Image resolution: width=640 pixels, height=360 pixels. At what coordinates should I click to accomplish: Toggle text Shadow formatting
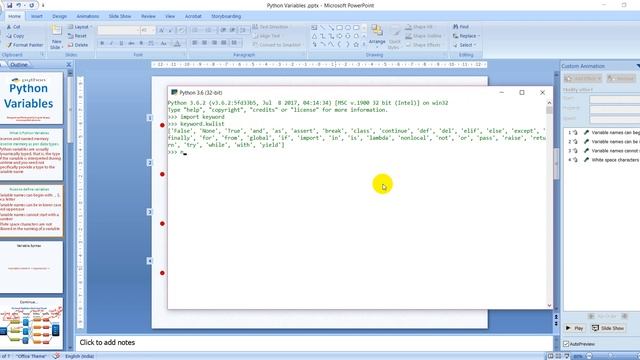click(x=141, y=43)
